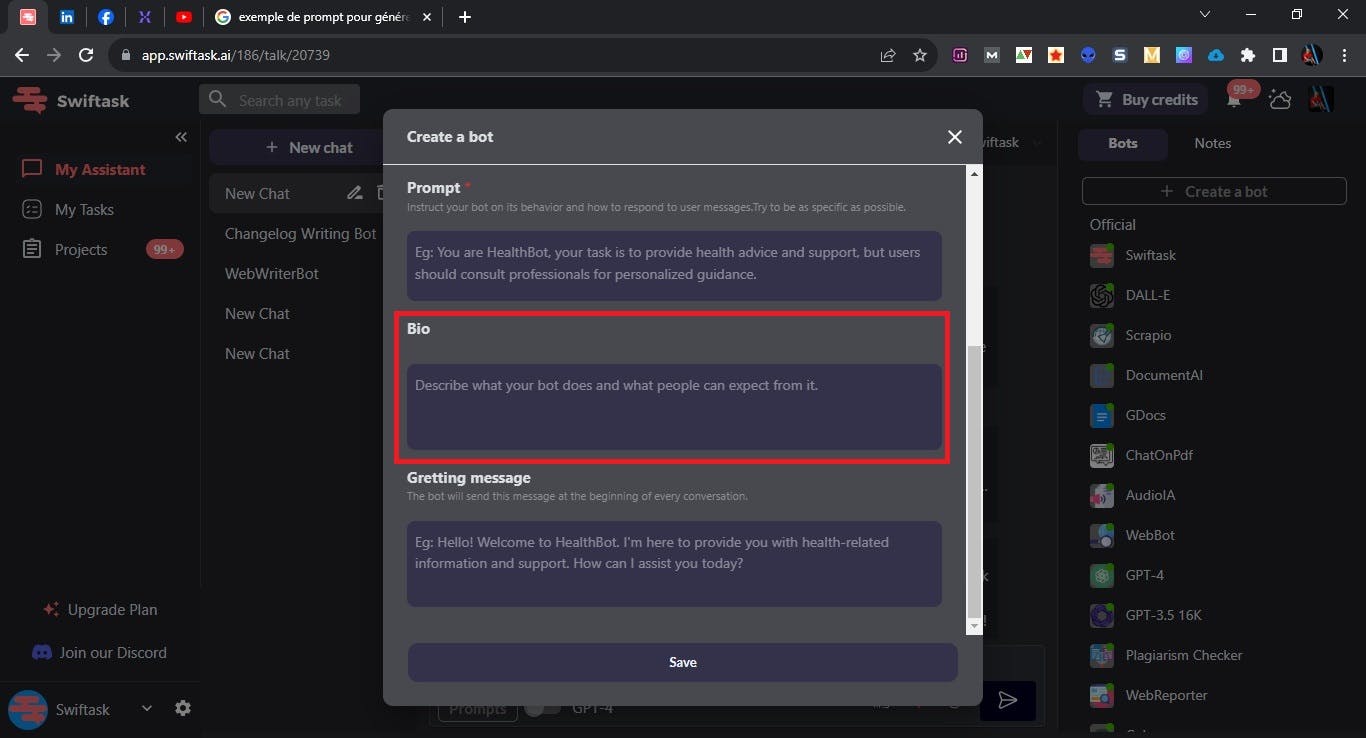Open settings gear in sidebar footer
1366x738 pixels.
183,708
